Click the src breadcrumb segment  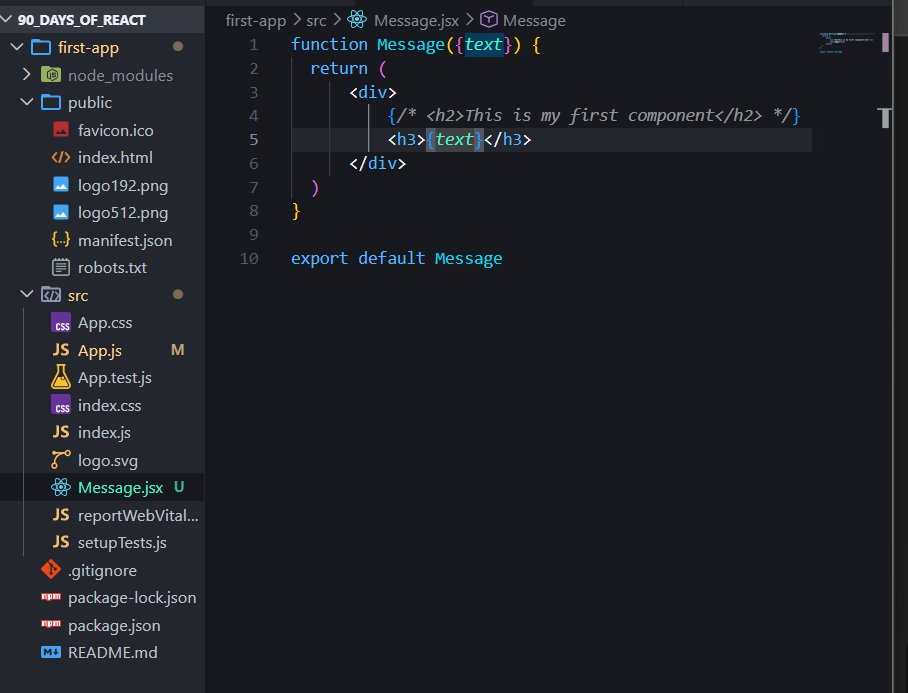pos(316,21)
